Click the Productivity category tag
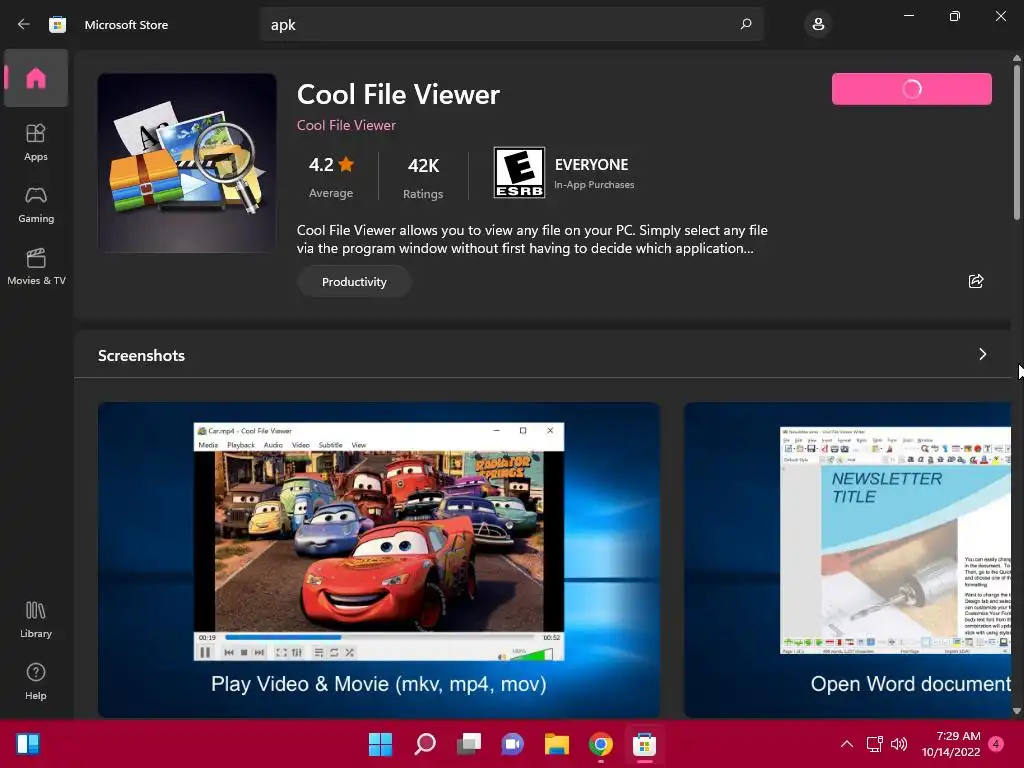The width and height of the screenshot is (1024, 768). coord(354,282)
